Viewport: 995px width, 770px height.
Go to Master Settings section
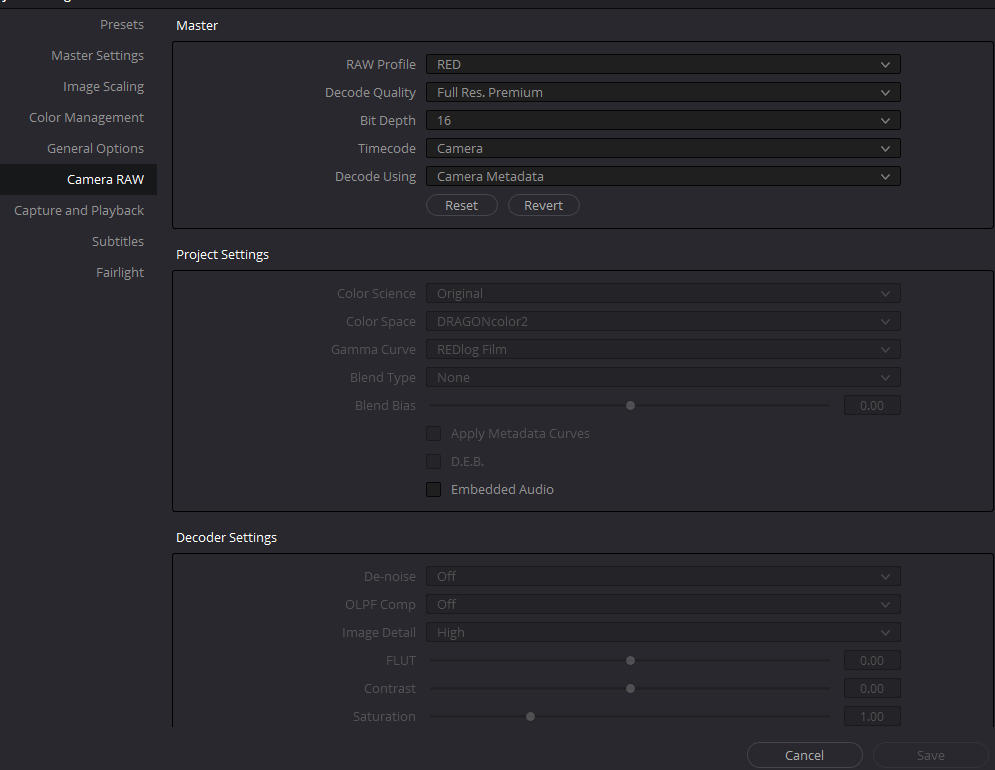point(97,55)
